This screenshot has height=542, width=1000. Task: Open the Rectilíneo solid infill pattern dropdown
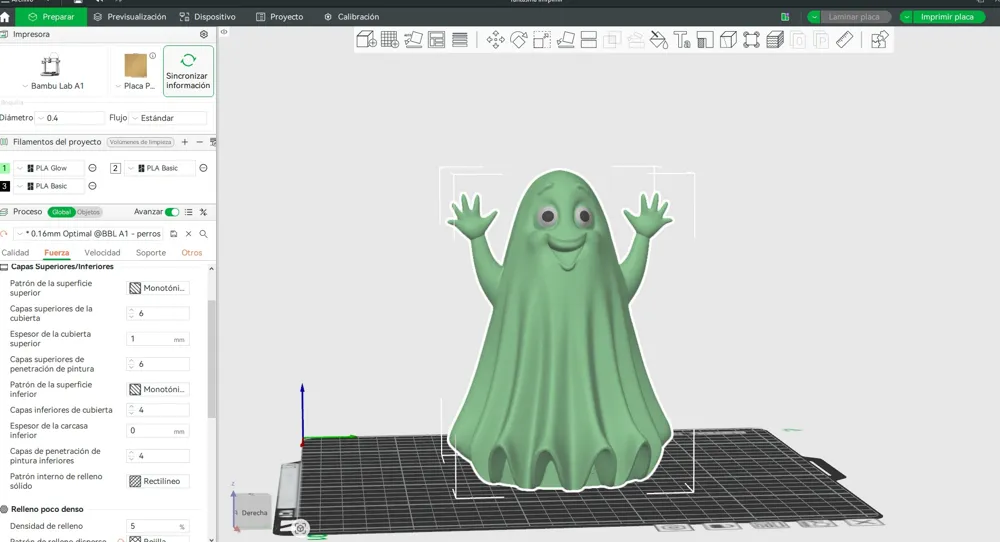(x=158, y=481)
